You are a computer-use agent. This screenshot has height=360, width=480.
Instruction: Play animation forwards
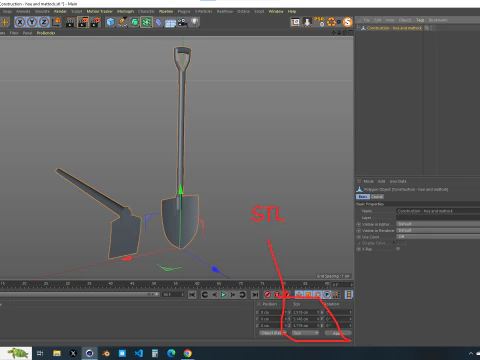pyautogui.click(x=223, y=295)
